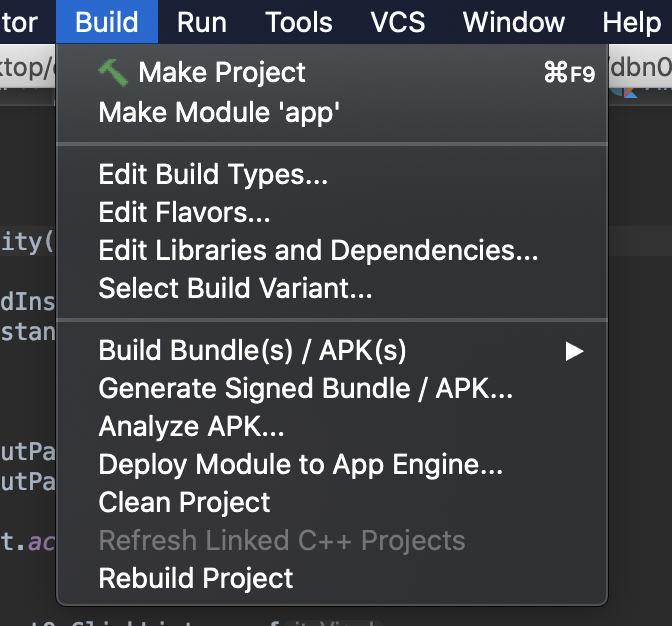
Task: Select Generate Signed Bundle / APK
Action: point(306,389)
